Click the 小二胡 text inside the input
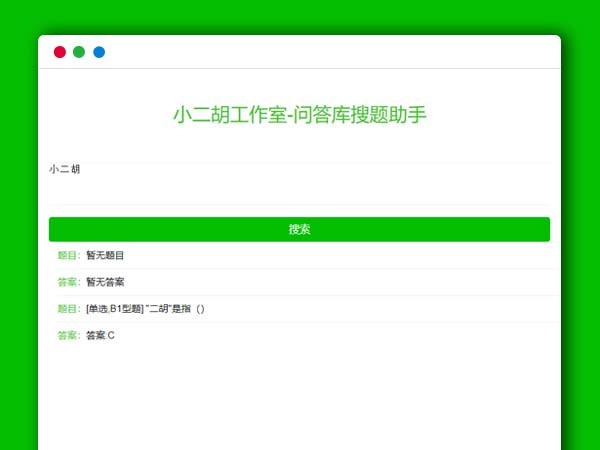This screenshot has height=450, width=600. pos(65,170)
